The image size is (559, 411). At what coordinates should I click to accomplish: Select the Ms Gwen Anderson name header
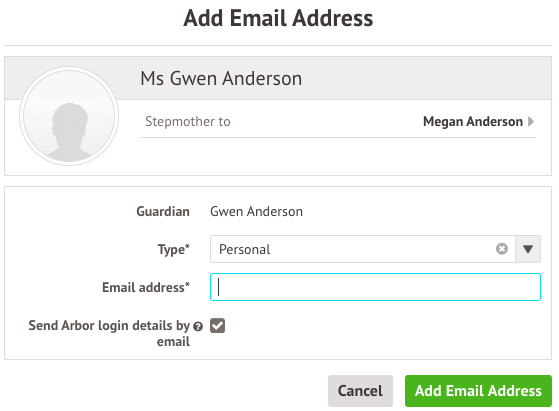pos(221,78)
